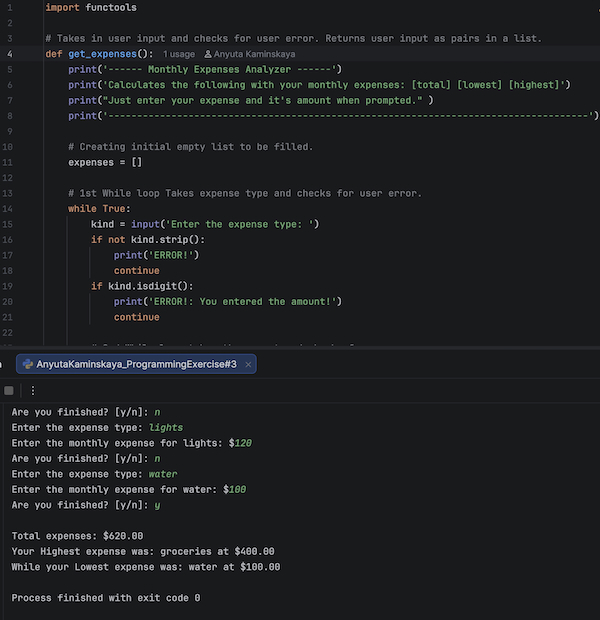Click the 'Calculates the following' print line
600x620 pixels.
tap(319, 85)
